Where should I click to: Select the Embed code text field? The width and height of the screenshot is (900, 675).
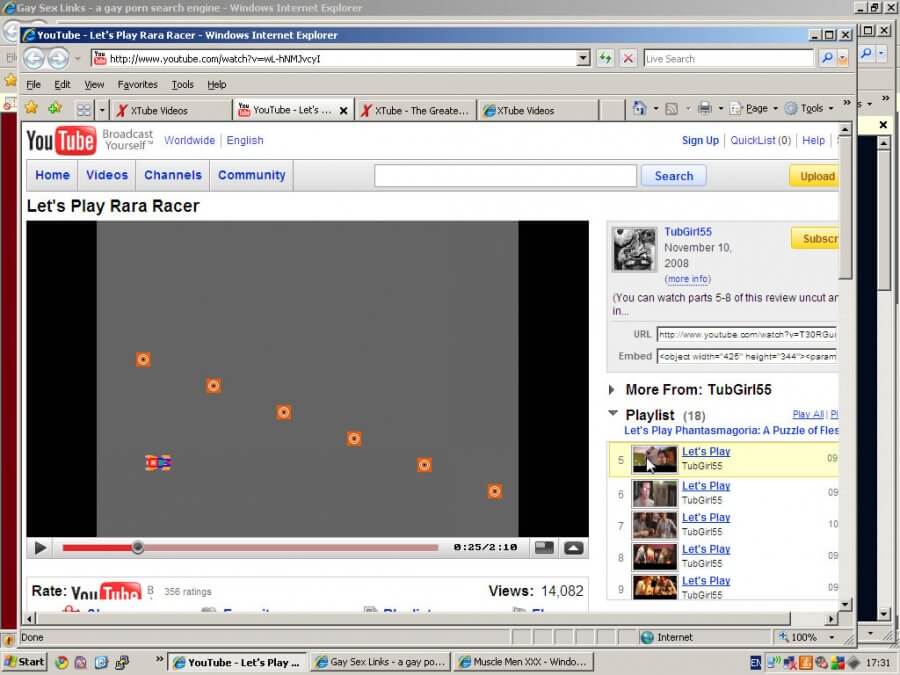click(x=747, y=356)
